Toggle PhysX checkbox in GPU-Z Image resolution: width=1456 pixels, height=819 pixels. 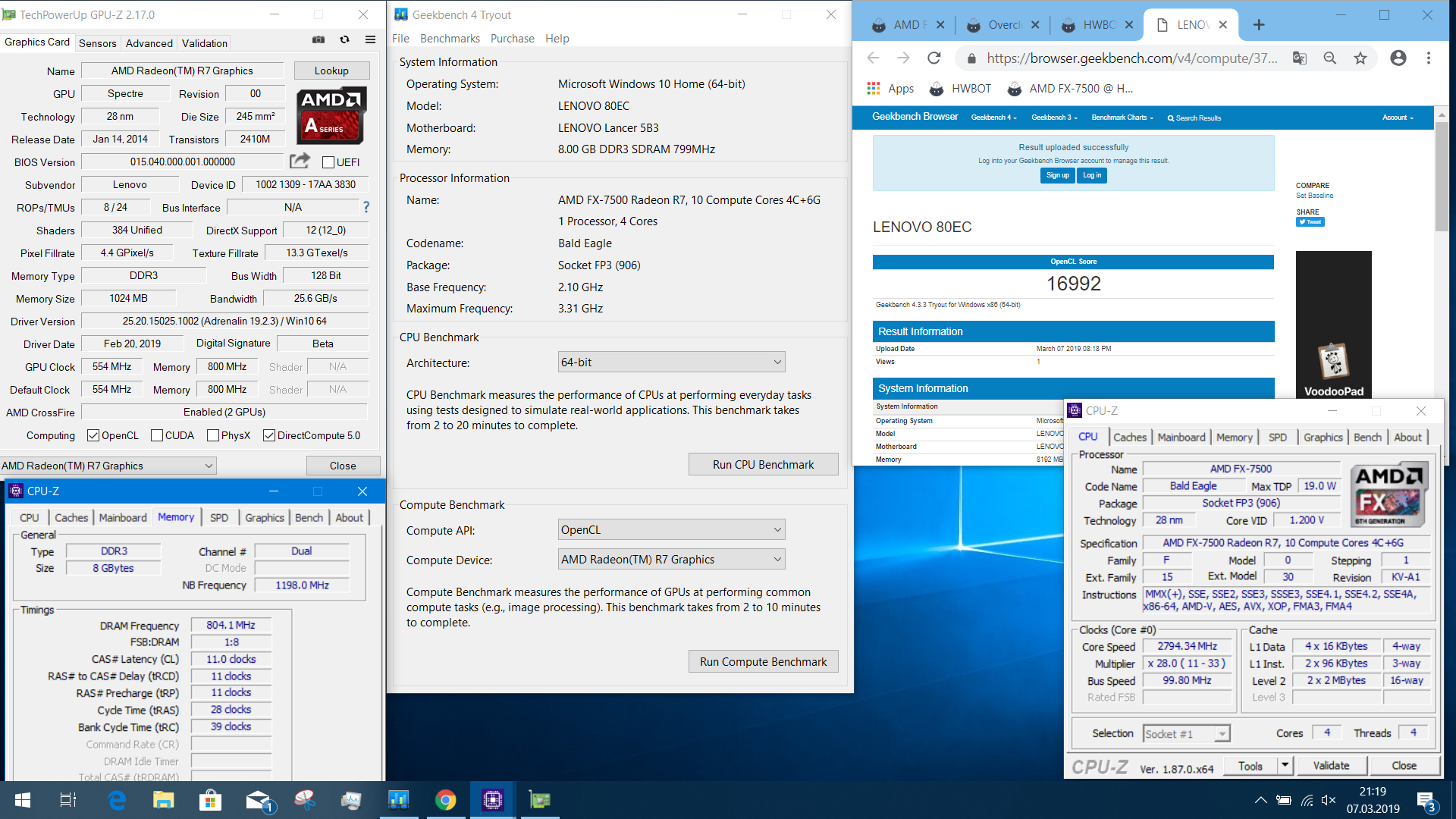pyautogui.click(x=213, y=435)
